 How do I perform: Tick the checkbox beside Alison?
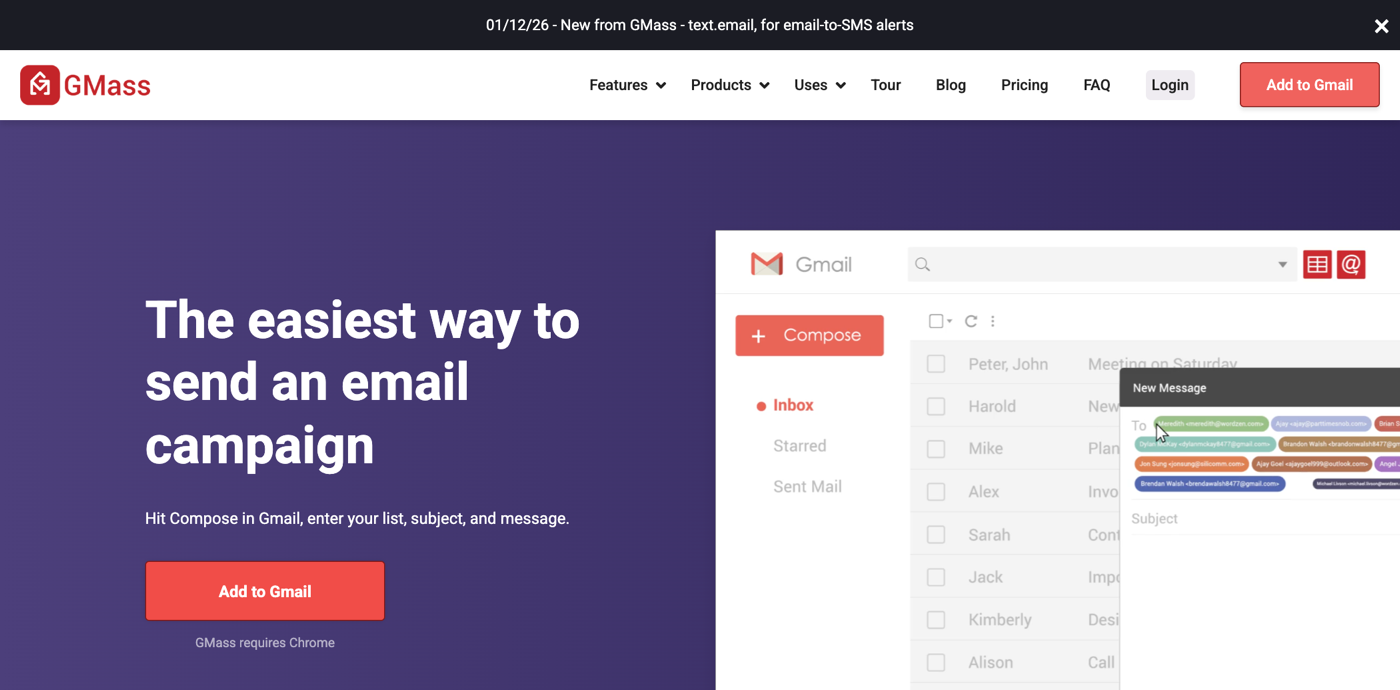click(x=936, y=662)
